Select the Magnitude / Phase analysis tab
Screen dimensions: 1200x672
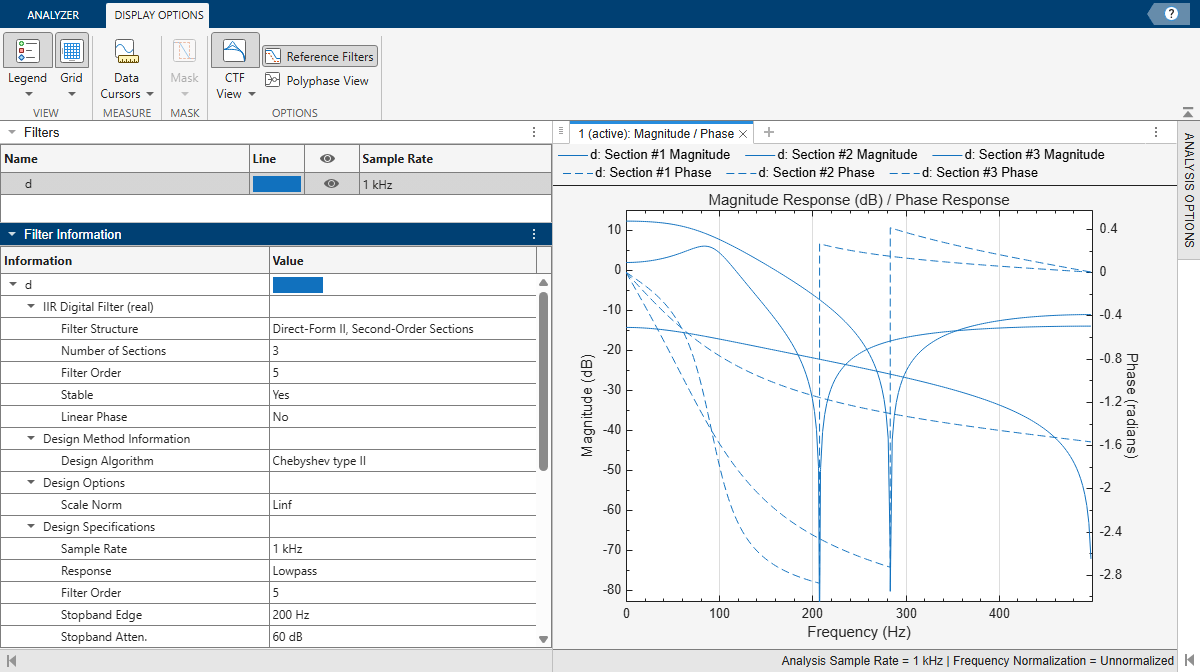661,133
